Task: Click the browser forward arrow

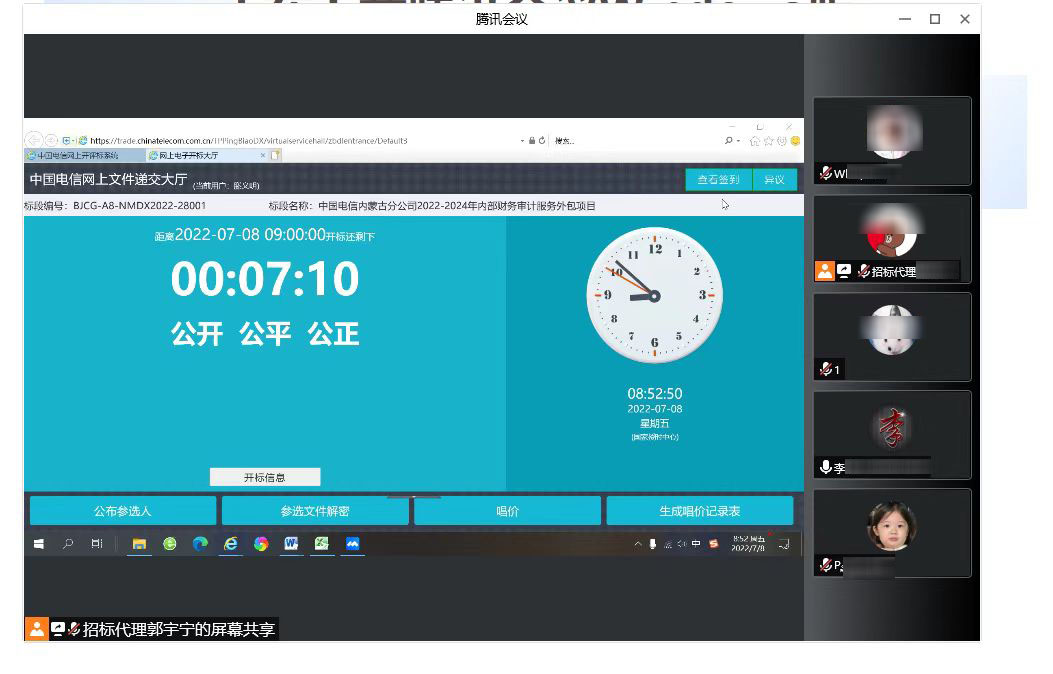Action: [51, 140]
